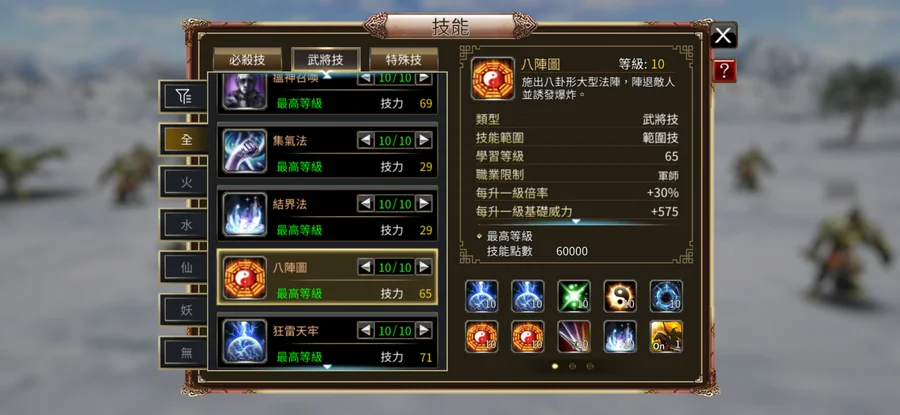Go to second skill slot page dot
Image resolution: width=900 pixels, height=415 pixels.
pyautogui.click(x=572, y=366)
